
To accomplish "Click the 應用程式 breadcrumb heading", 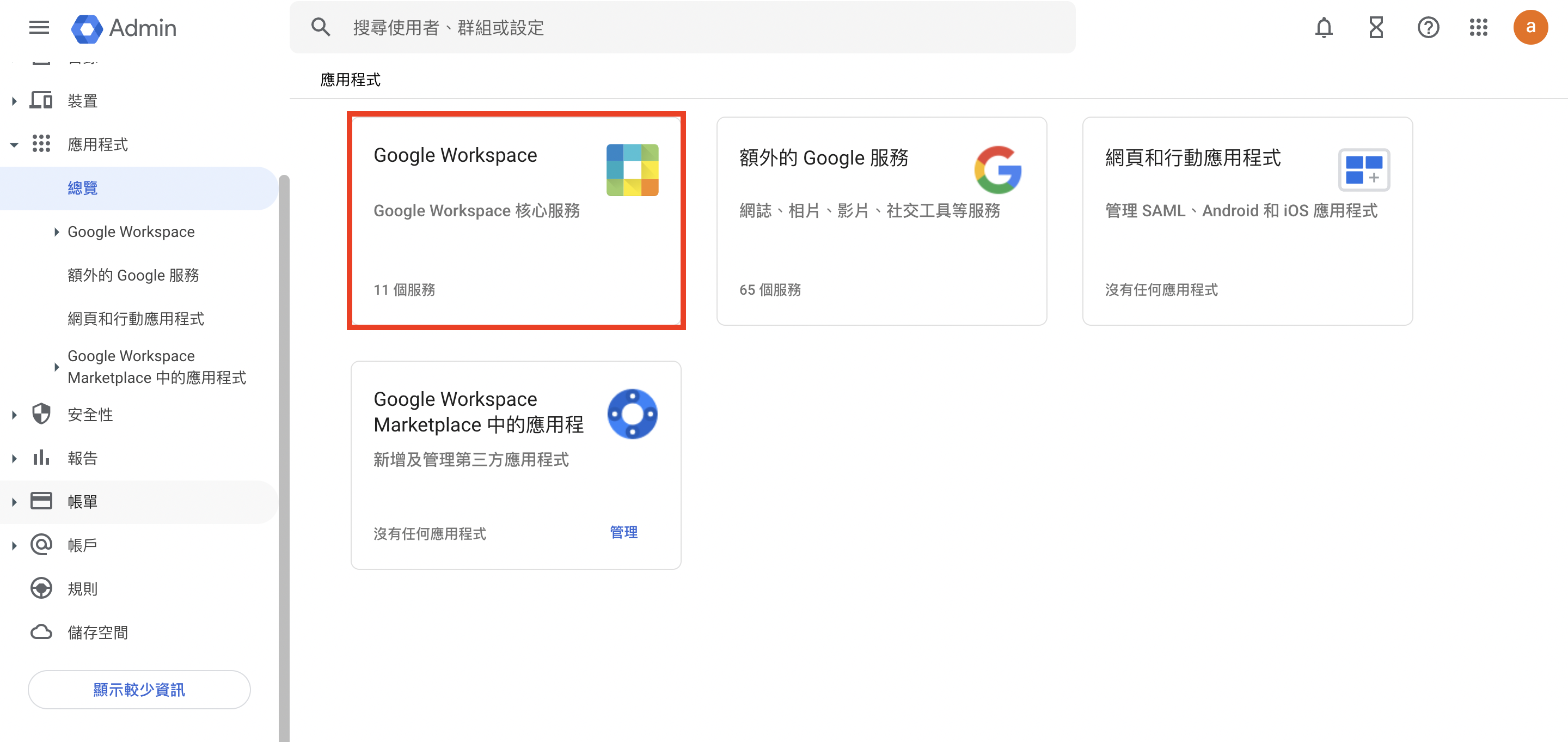I will pyautogui.click(x=350, y=80).
